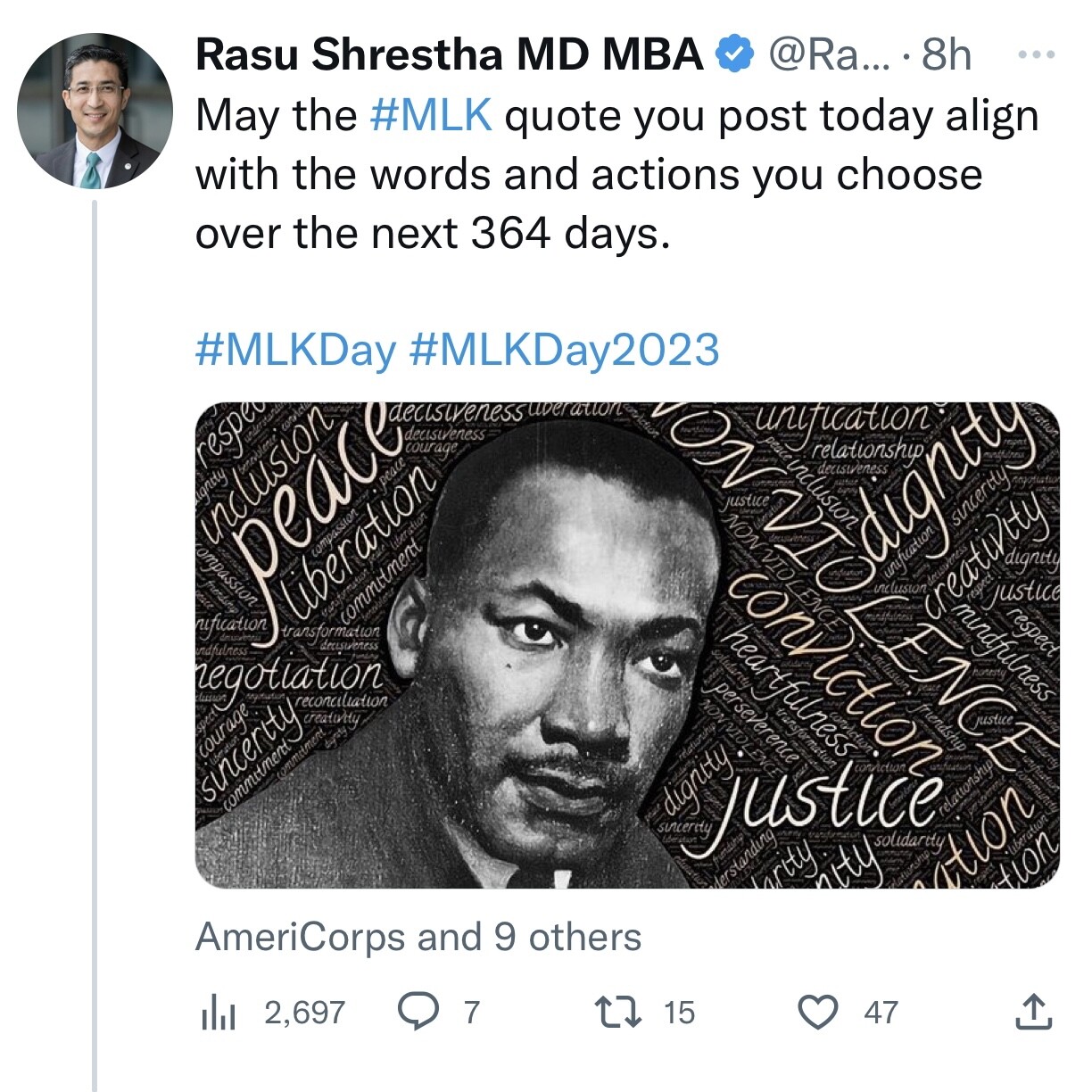Click the truncated @Ra... handle

pyautogui.click(x=829, y=55)
